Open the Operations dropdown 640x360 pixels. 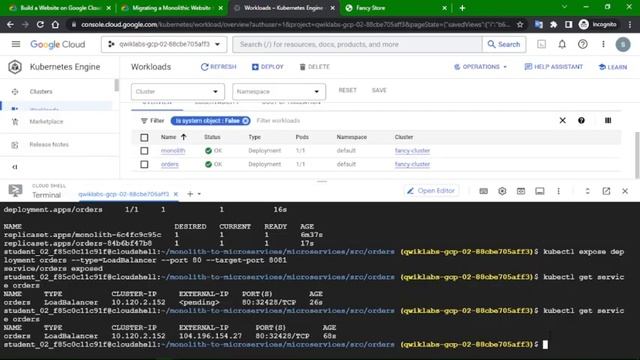coord(480,67)
